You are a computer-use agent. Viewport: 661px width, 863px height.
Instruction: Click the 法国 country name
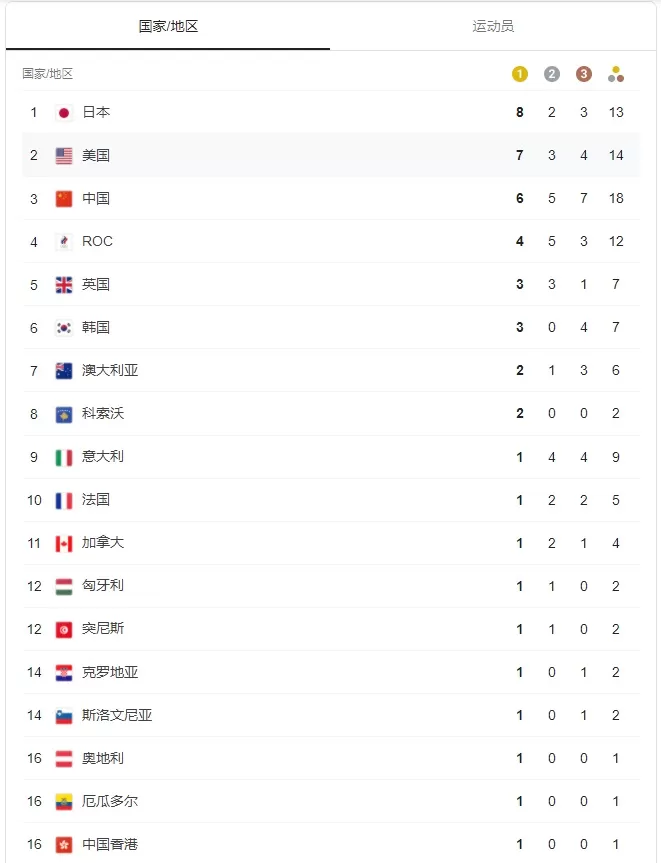(x=96, y=499)
